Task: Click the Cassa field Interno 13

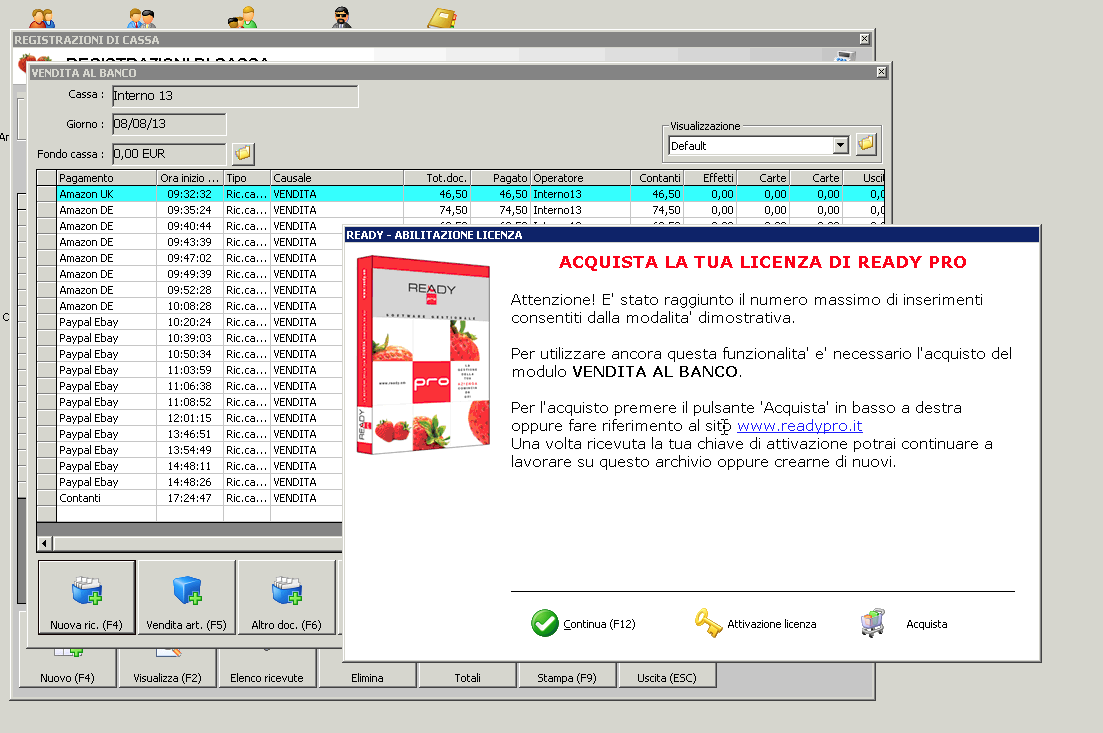Action: pos(235,96)
